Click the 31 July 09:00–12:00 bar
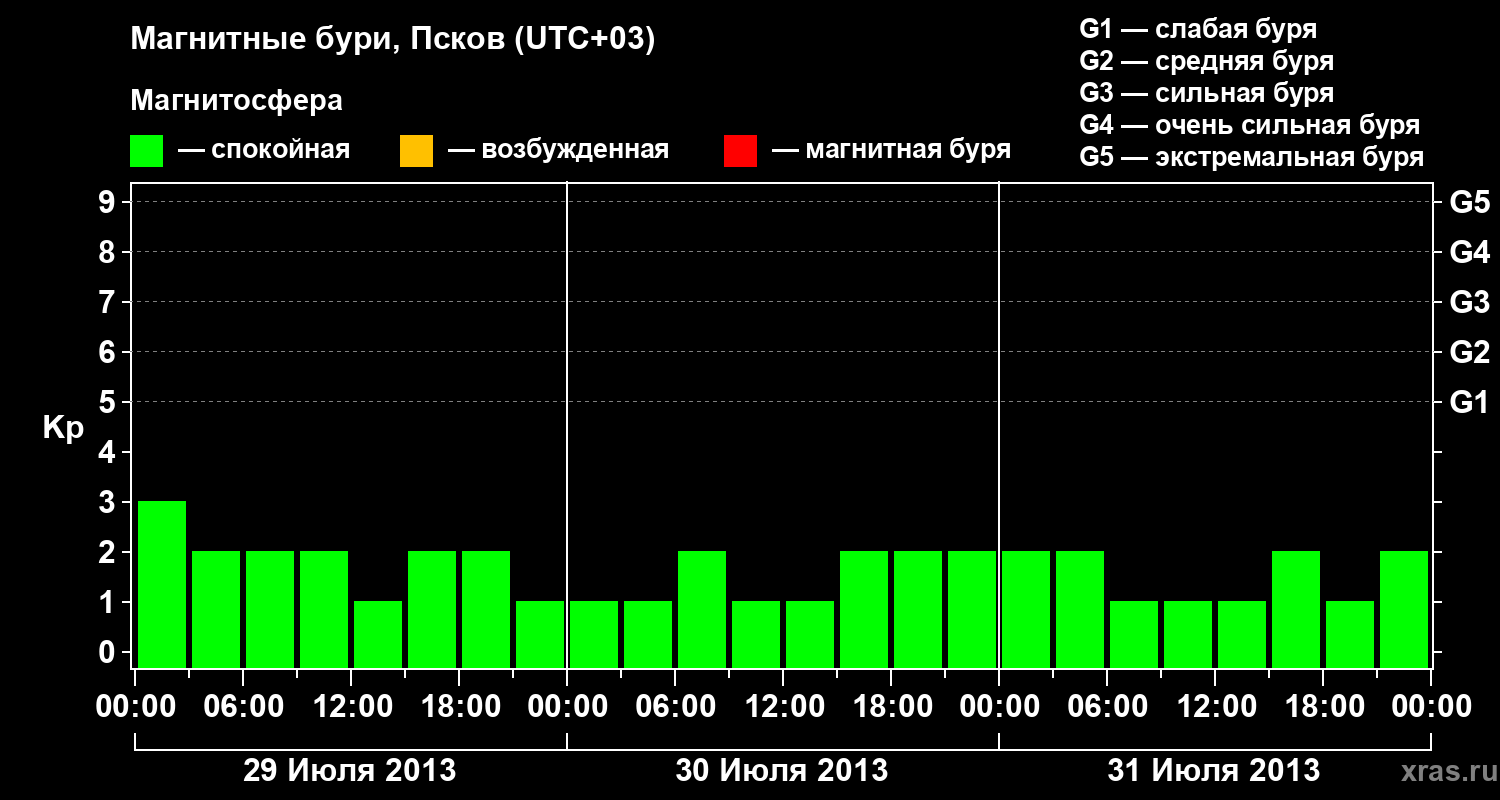 click(1188, 634)
